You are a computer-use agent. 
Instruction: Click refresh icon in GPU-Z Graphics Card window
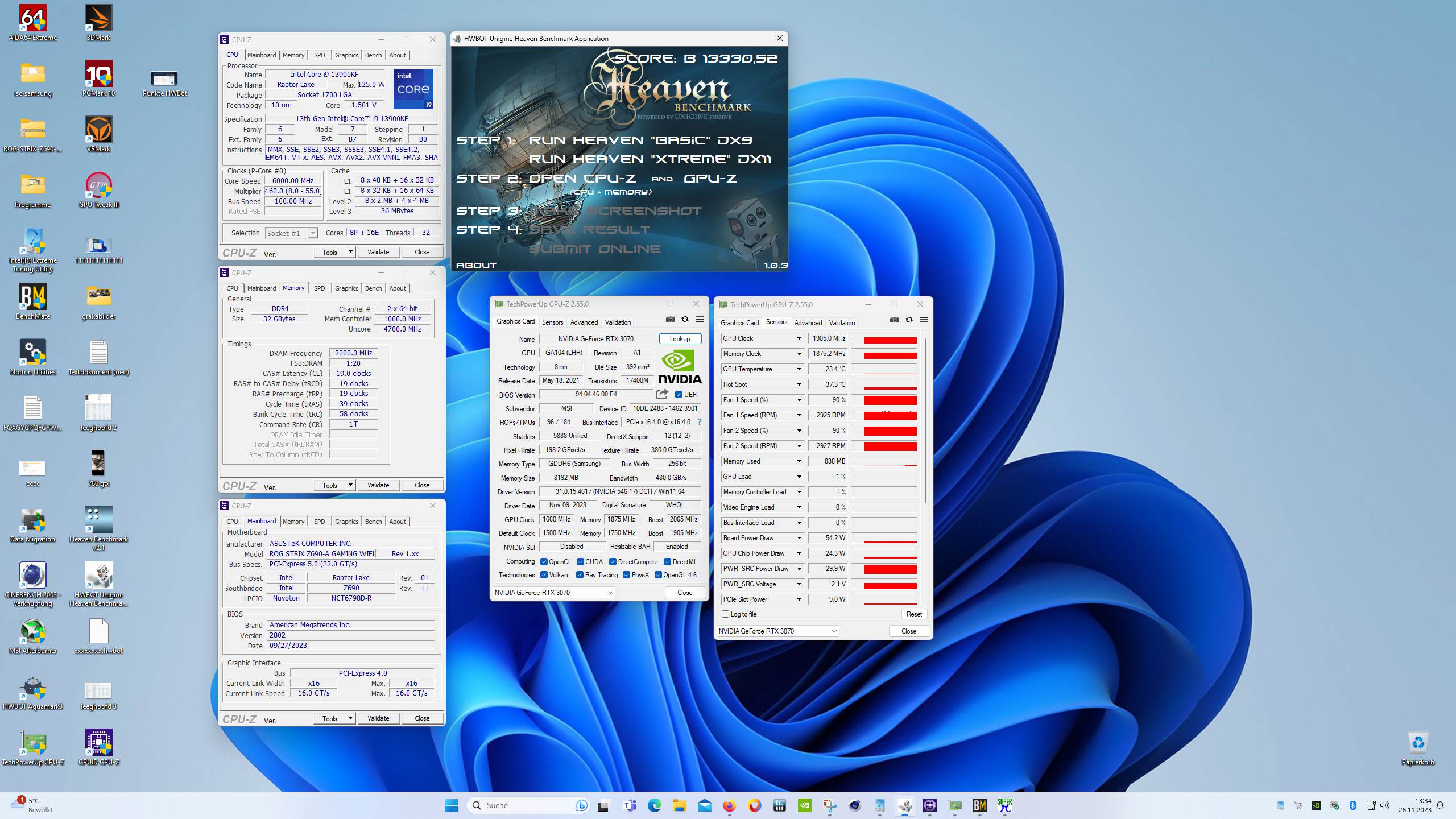tap(685, 320)
